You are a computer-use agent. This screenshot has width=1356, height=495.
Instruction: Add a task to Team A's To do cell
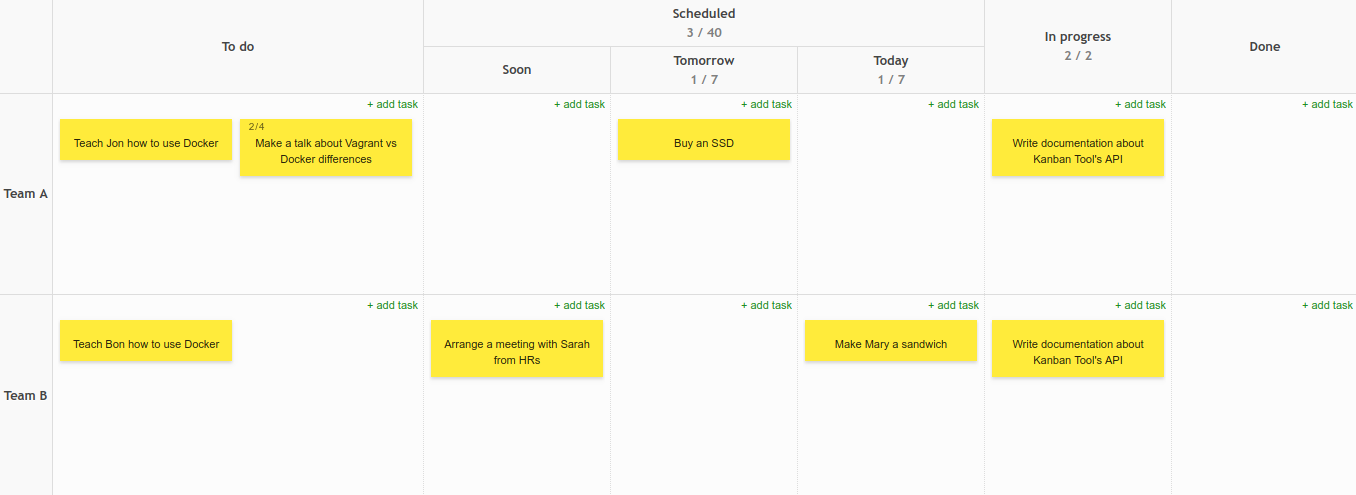click(392, 104)
